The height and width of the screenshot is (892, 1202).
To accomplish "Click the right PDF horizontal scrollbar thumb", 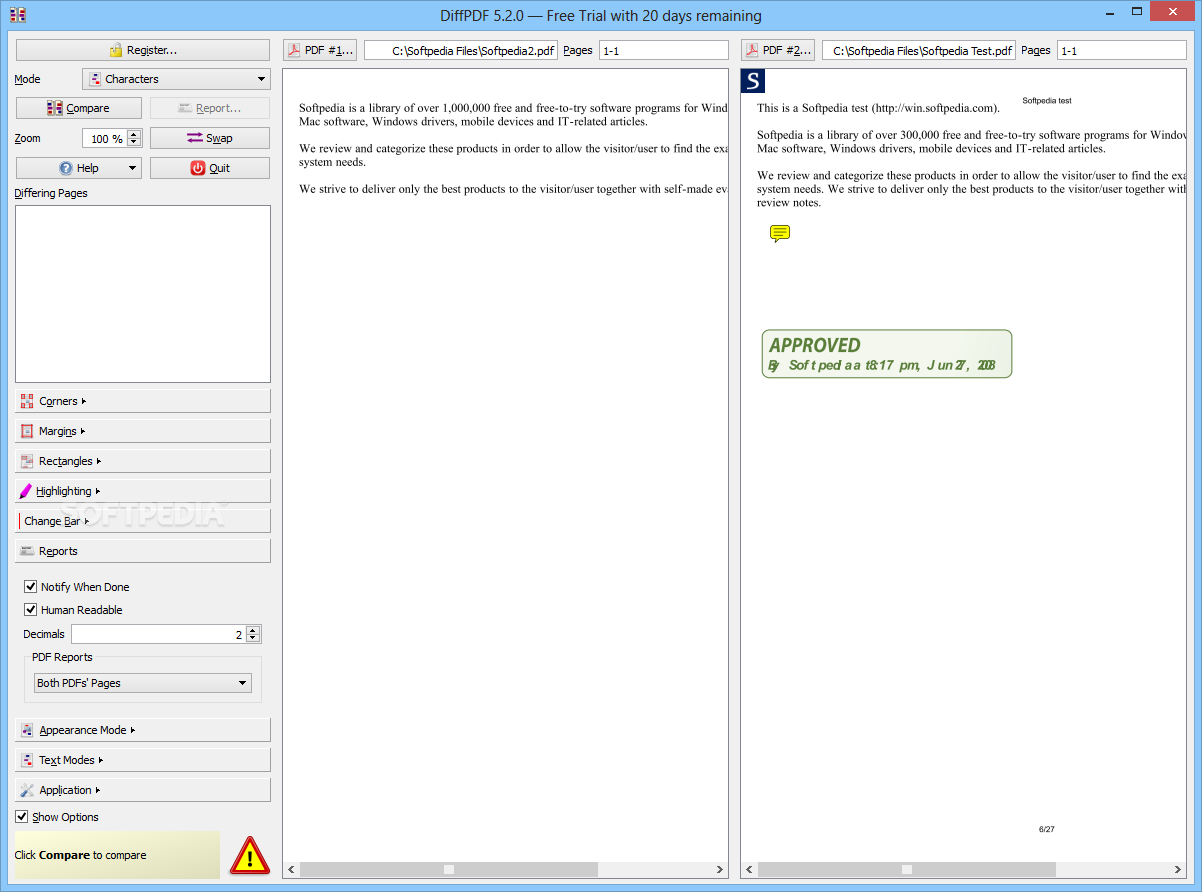I will point(907,870).
